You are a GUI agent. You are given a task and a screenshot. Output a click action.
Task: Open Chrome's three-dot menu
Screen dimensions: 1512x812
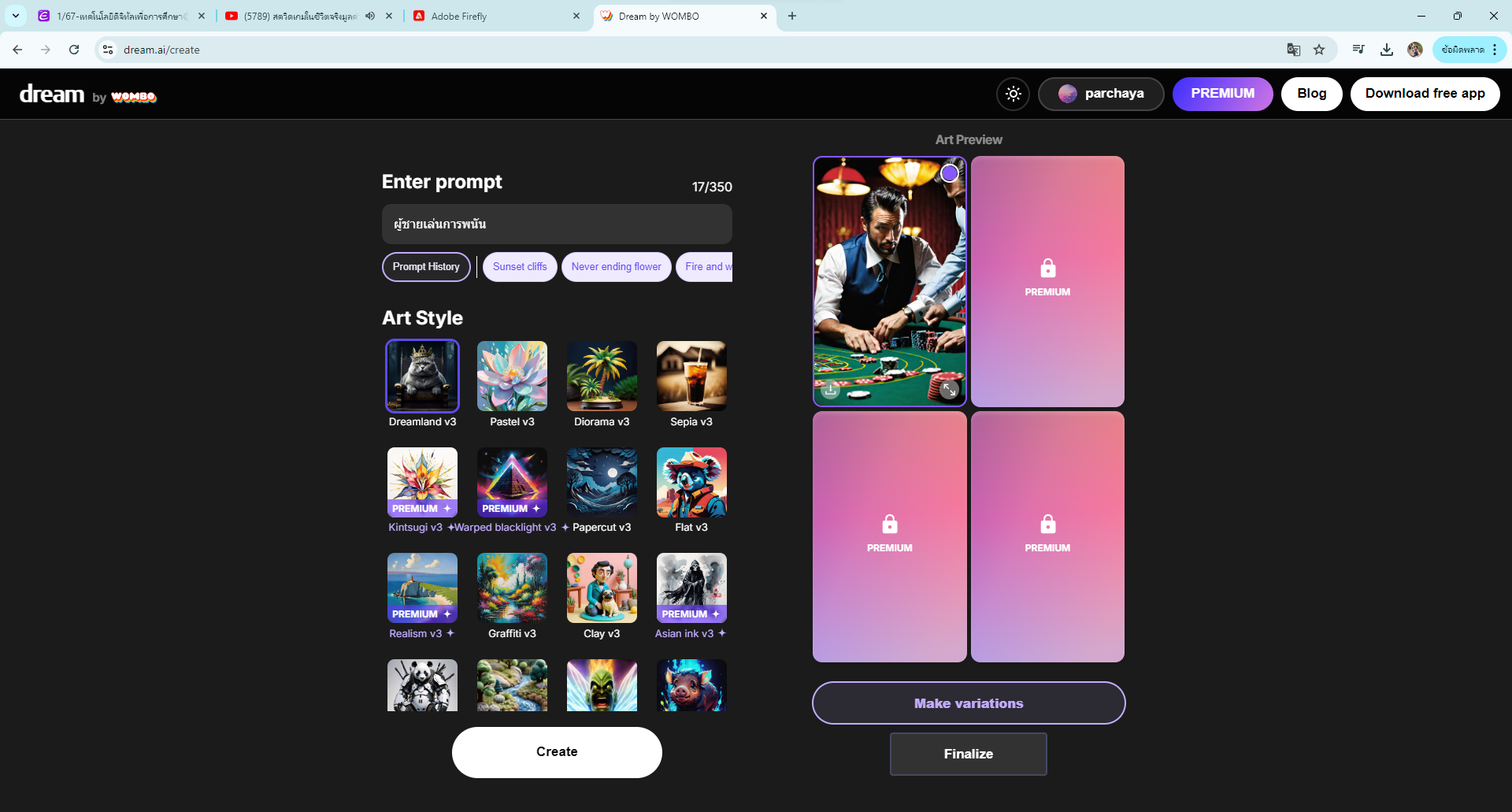pos(1495,50)
